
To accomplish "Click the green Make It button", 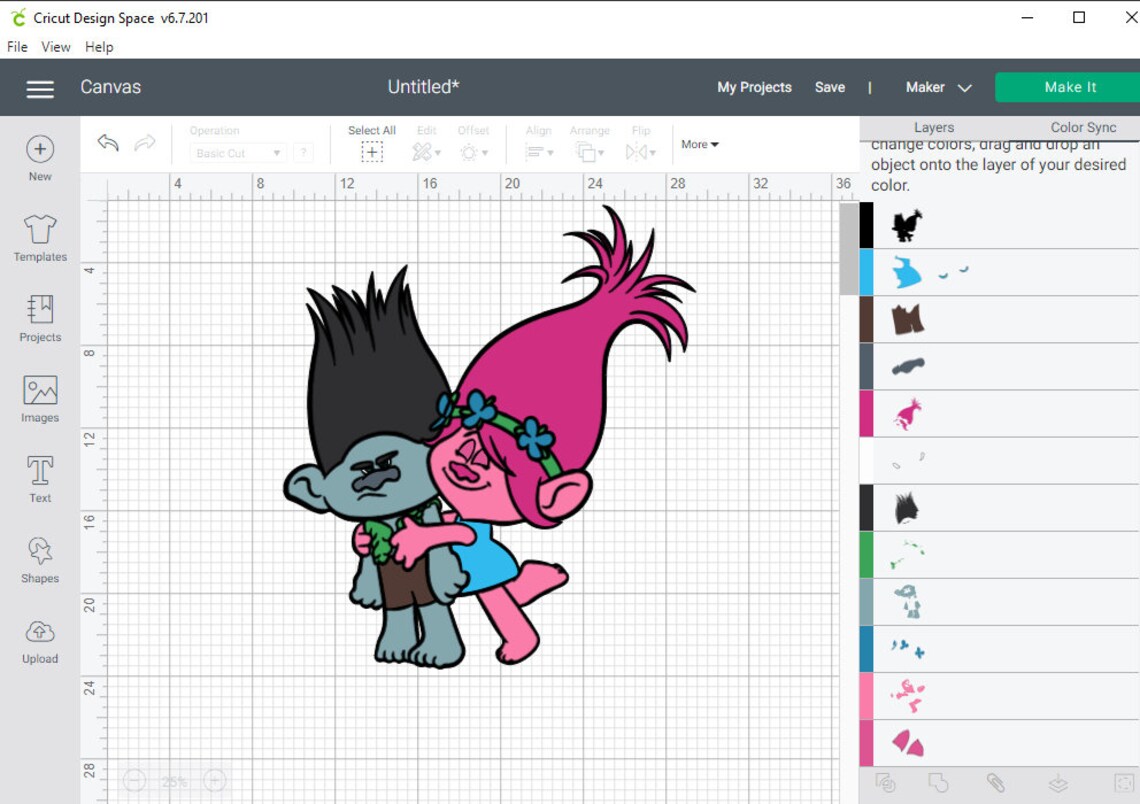I will (x=1067, y=87).
